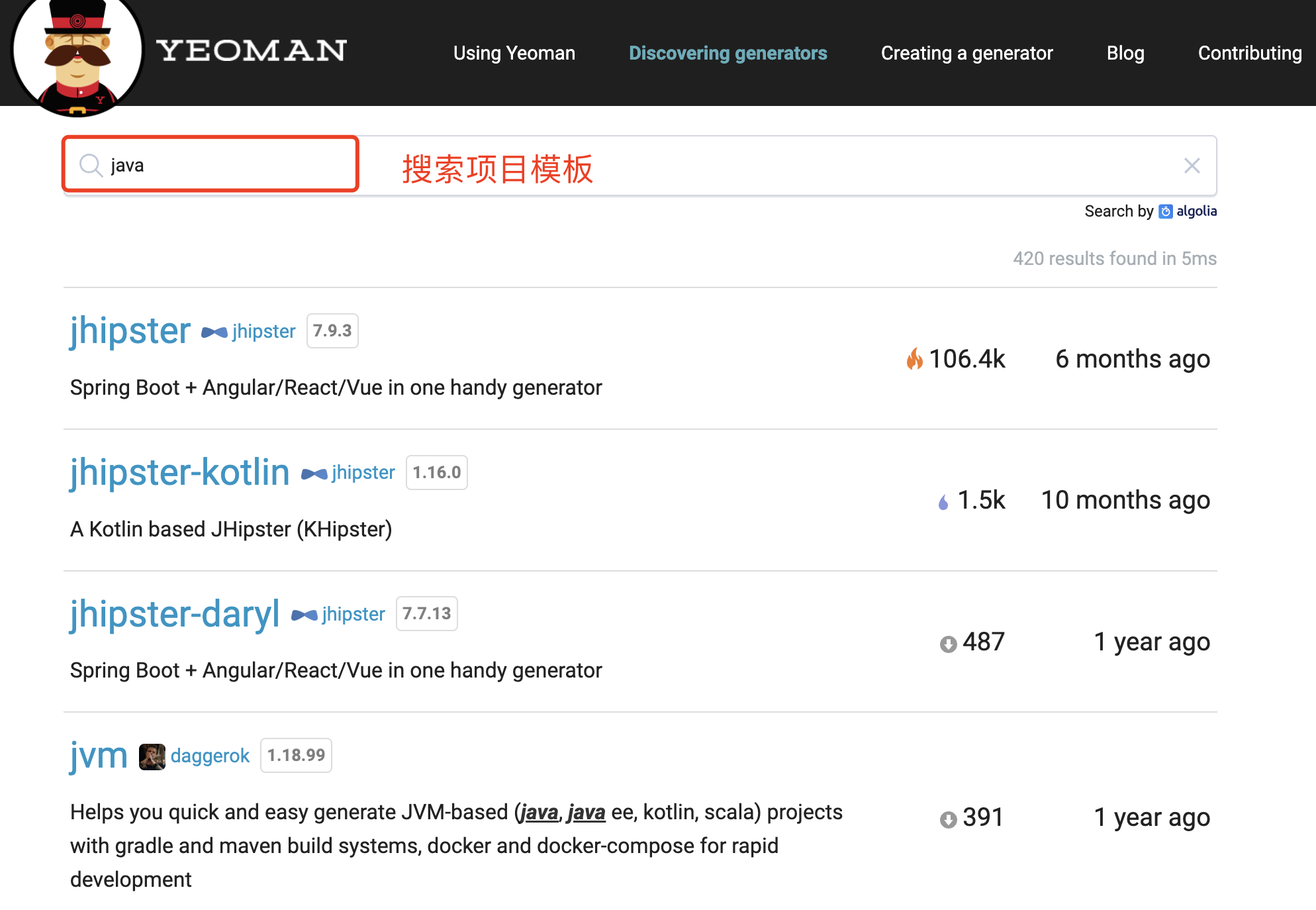Visit daggerok author profile link
This screenshot has height=910, width=1316.
[x=210, y=756]
